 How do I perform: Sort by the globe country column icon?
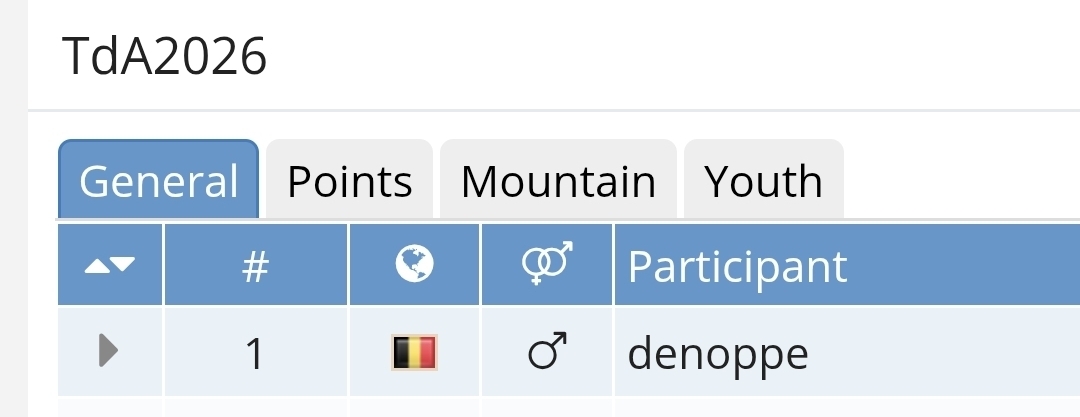coord(414,266)
